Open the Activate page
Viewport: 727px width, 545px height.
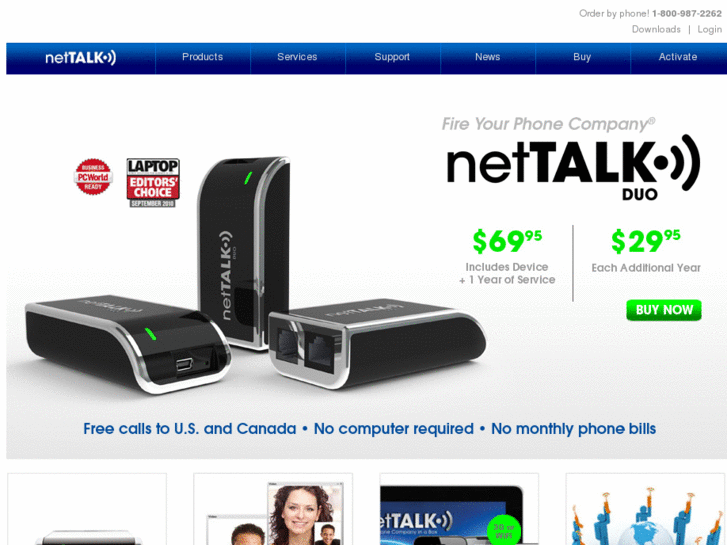(678, 57)
